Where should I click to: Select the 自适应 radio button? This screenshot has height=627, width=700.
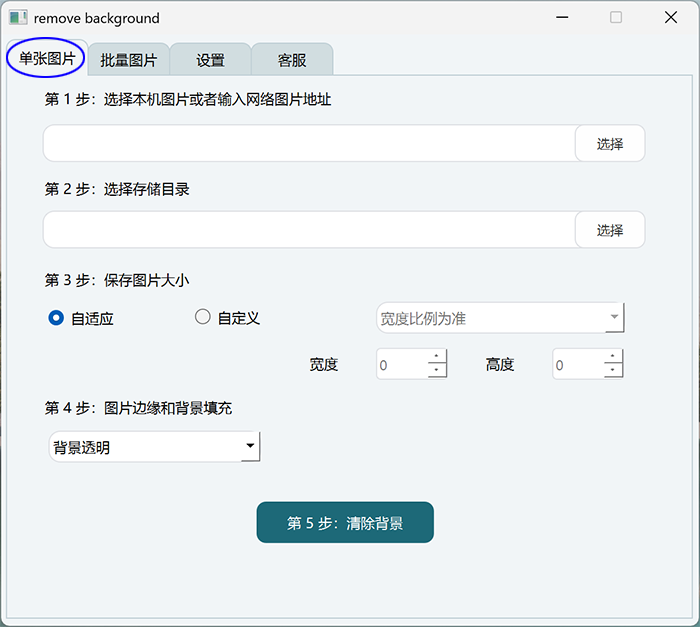(56, 318)
